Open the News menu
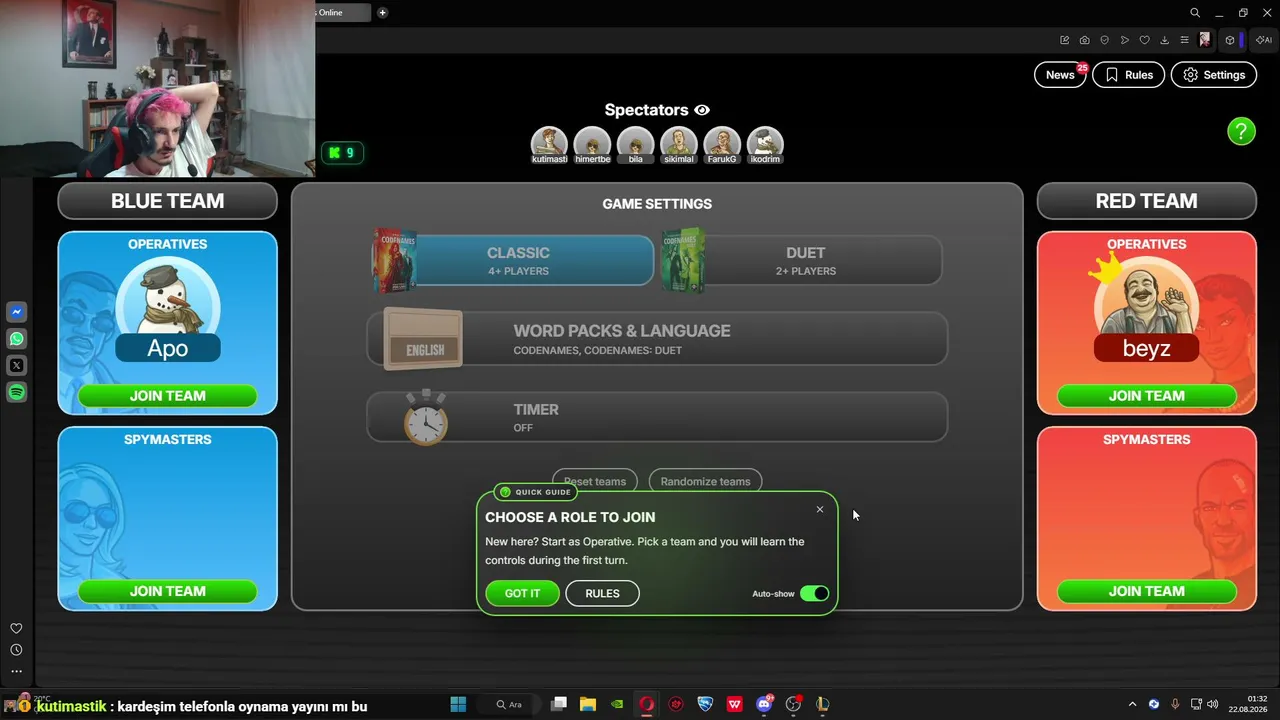 1060,75
